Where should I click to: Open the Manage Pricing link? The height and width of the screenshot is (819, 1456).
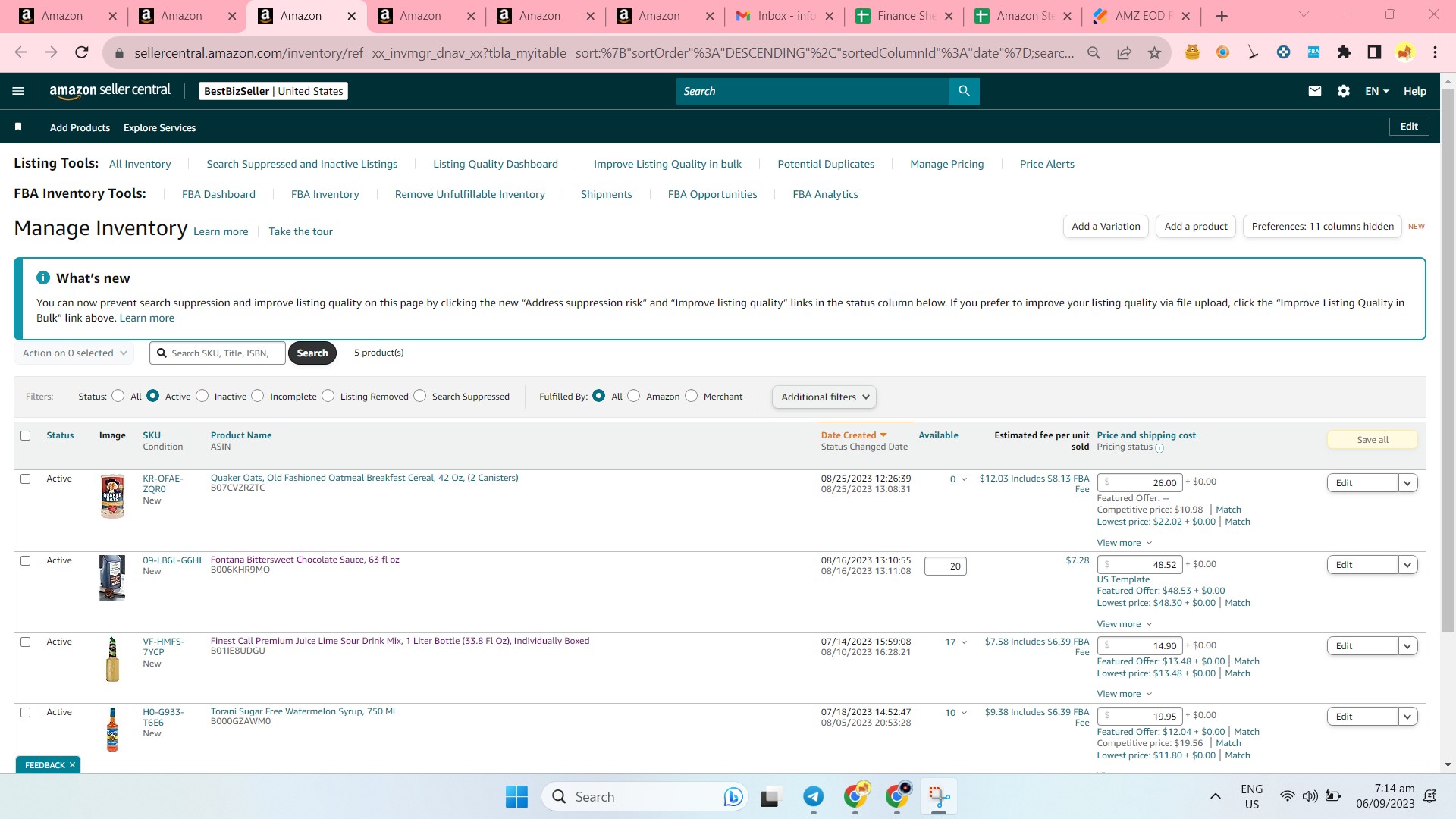point(946,164)
